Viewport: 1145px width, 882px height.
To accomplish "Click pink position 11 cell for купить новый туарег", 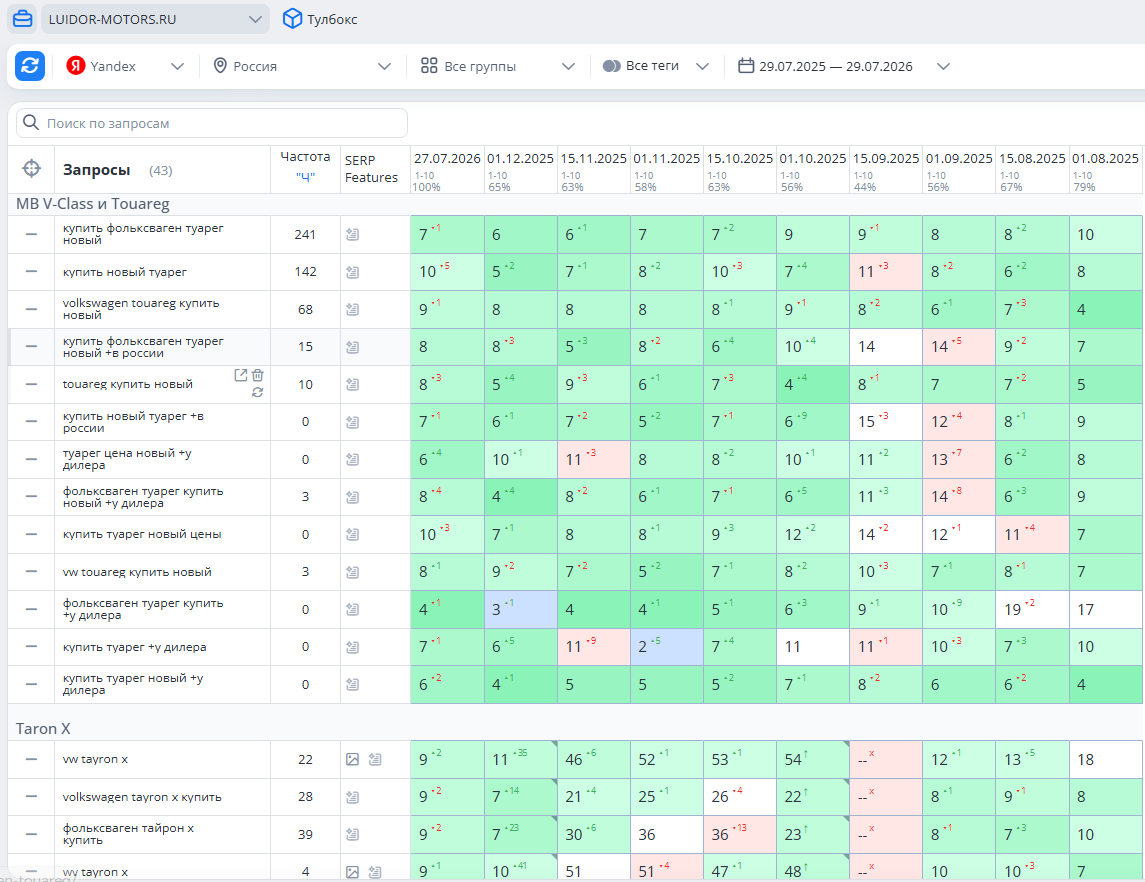I will click(886, 272).
